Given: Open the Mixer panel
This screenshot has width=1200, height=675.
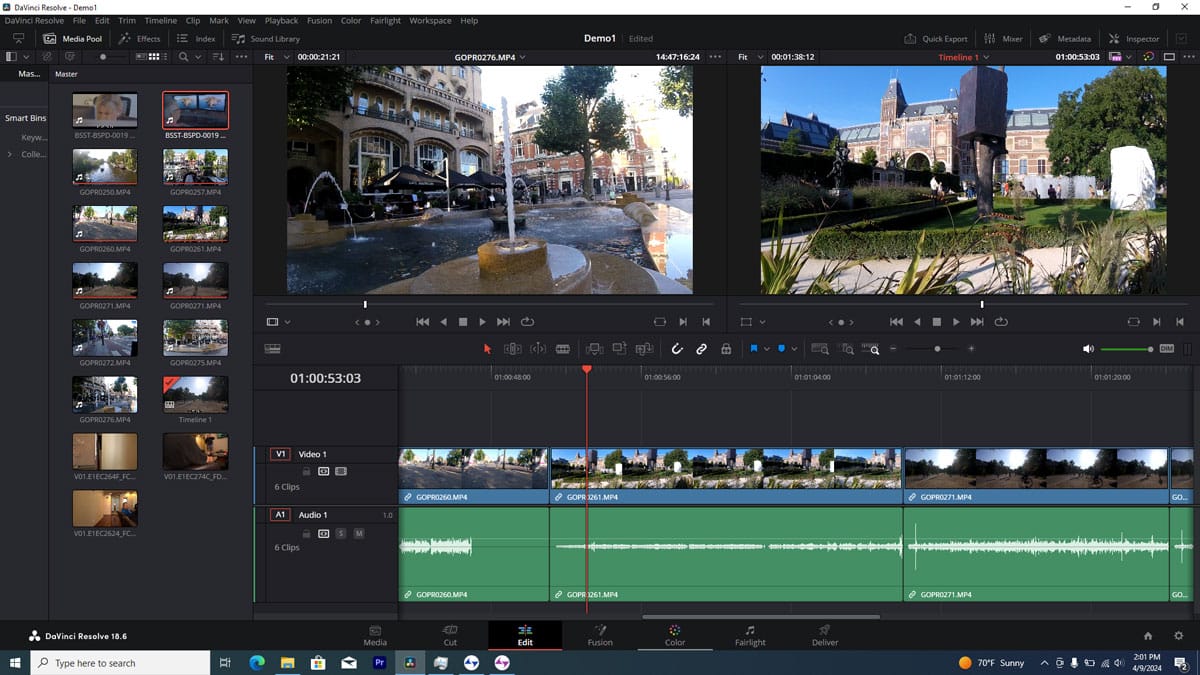Looking at the screenshot, I should (x=1003, y=38).
